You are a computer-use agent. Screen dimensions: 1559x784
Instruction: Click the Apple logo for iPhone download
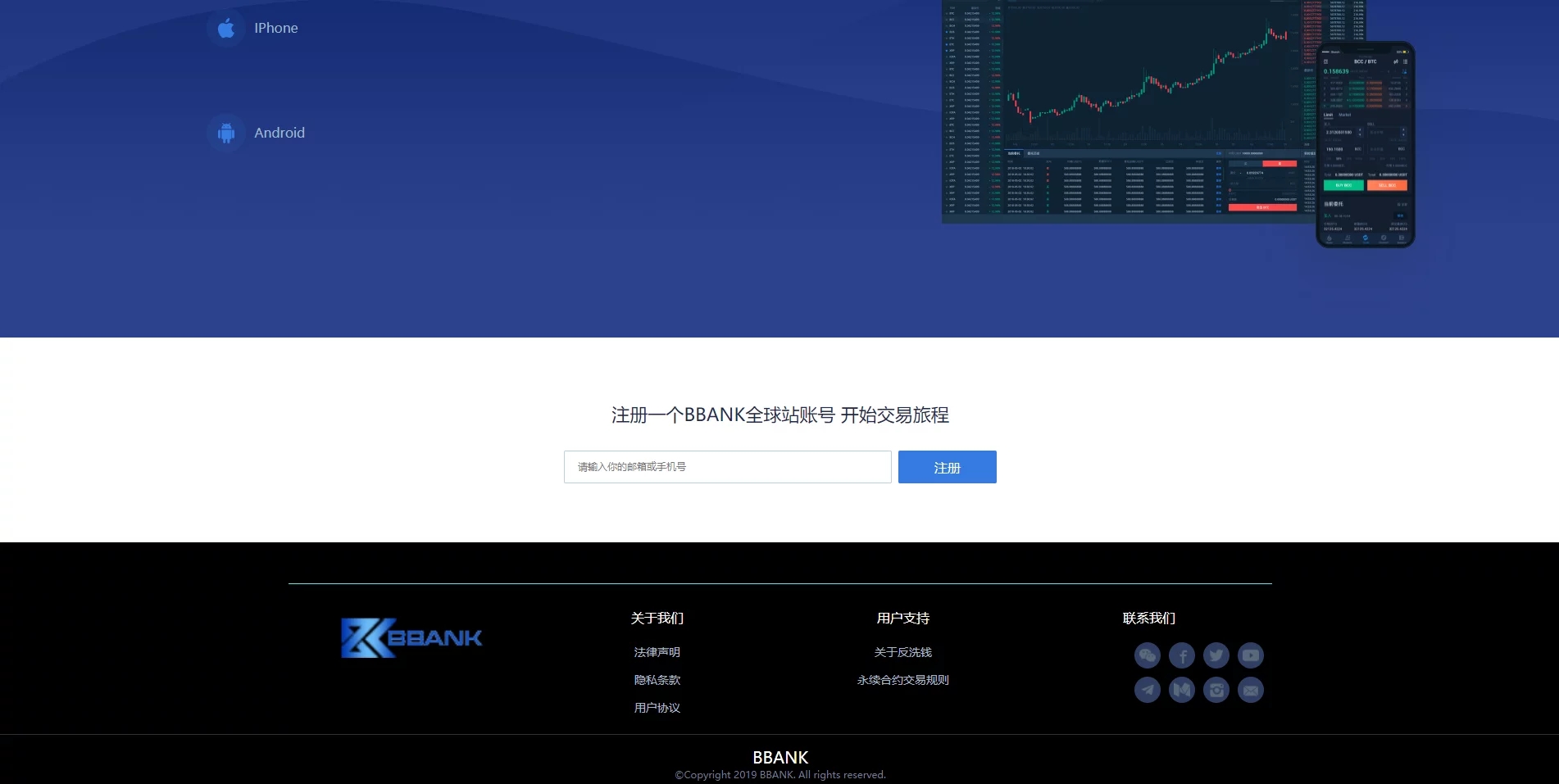tap(225, 28)
